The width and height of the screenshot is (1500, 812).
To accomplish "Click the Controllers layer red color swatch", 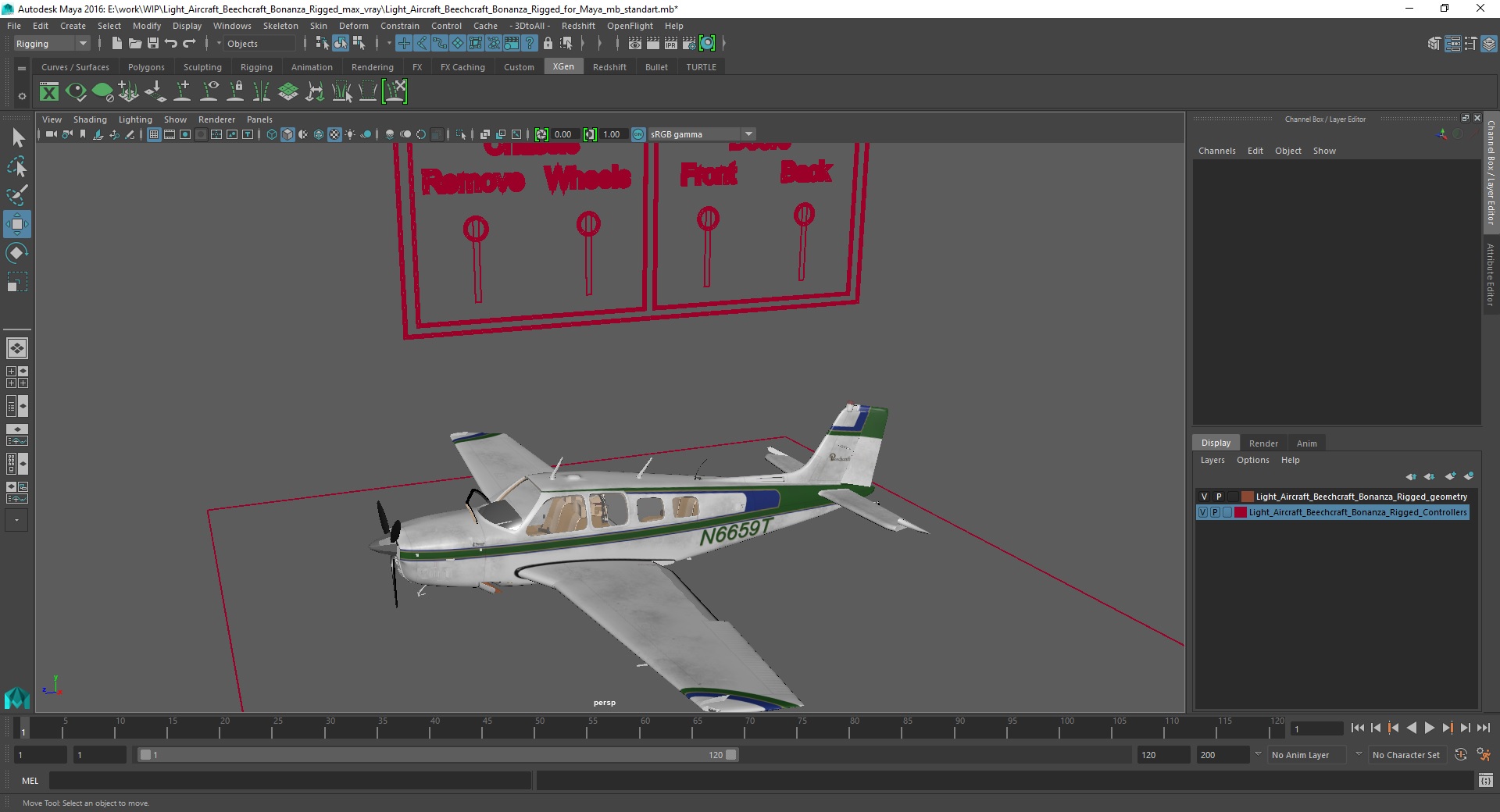I will [1240, 512].
